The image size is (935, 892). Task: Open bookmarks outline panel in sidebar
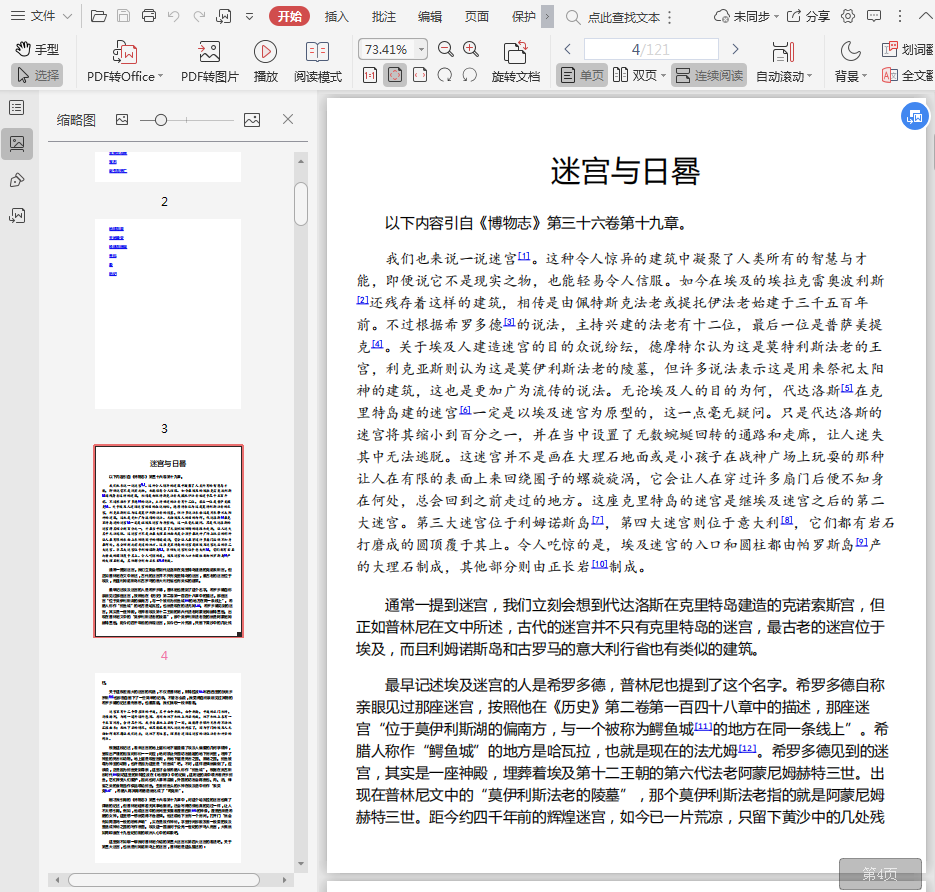click(x=17, y=108)
